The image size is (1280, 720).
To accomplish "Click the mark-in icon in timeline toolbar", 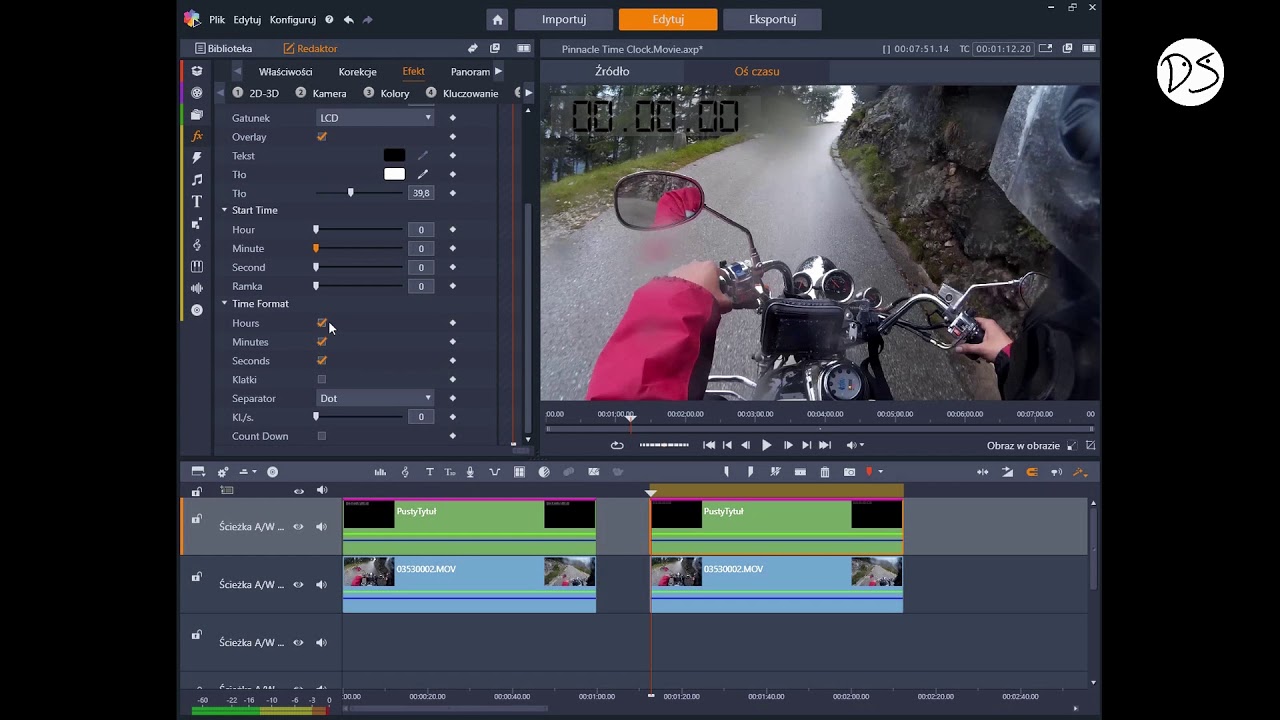I will click(x=727, y=472).
